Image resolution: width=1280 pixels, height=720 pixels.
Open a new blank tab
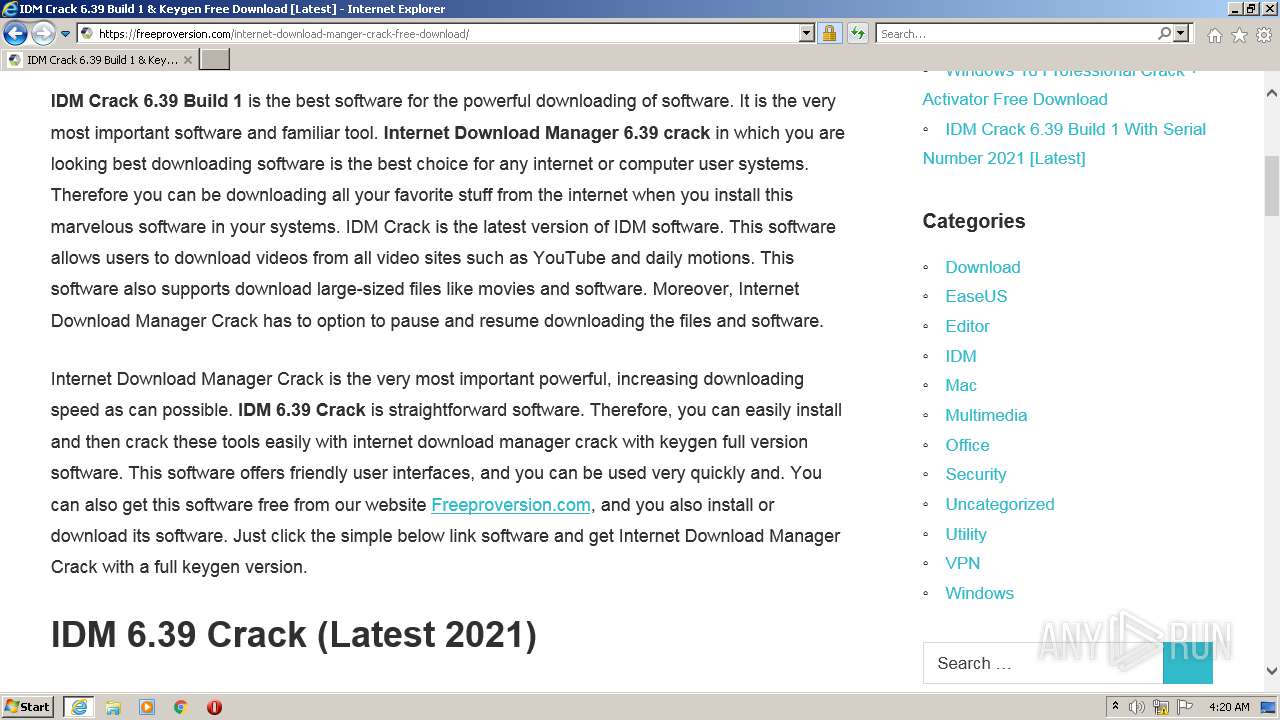pos(214,60)
